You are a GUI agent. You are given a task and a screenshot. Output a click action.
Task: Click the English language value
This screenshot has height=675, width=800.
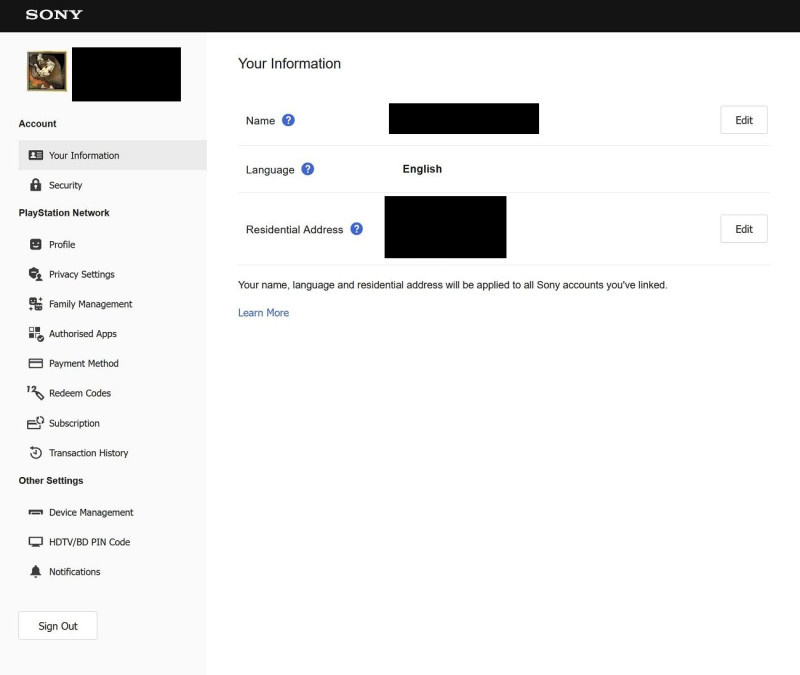[422, 169]
